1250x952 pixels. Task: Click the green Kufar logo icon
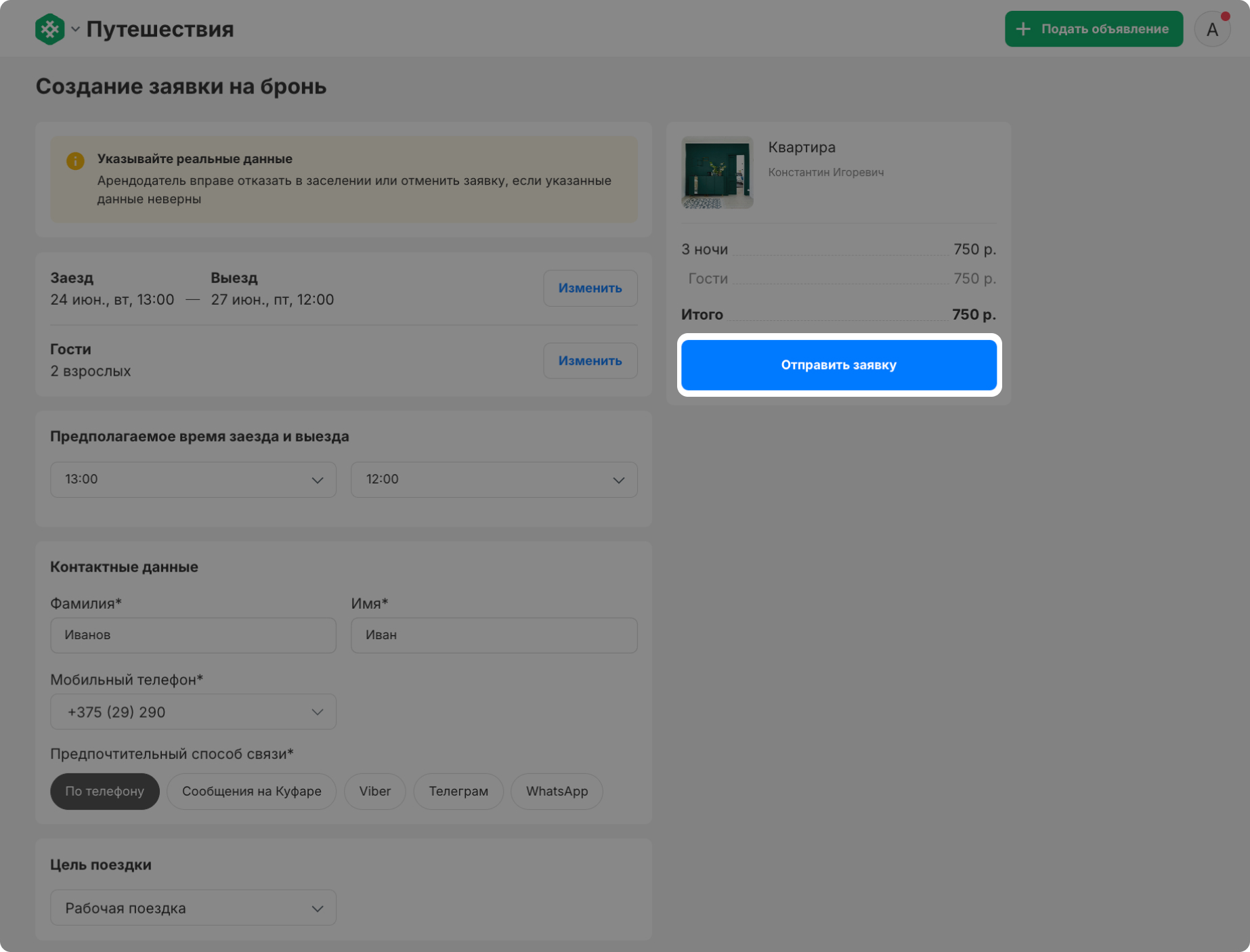[x=49, y=29]
